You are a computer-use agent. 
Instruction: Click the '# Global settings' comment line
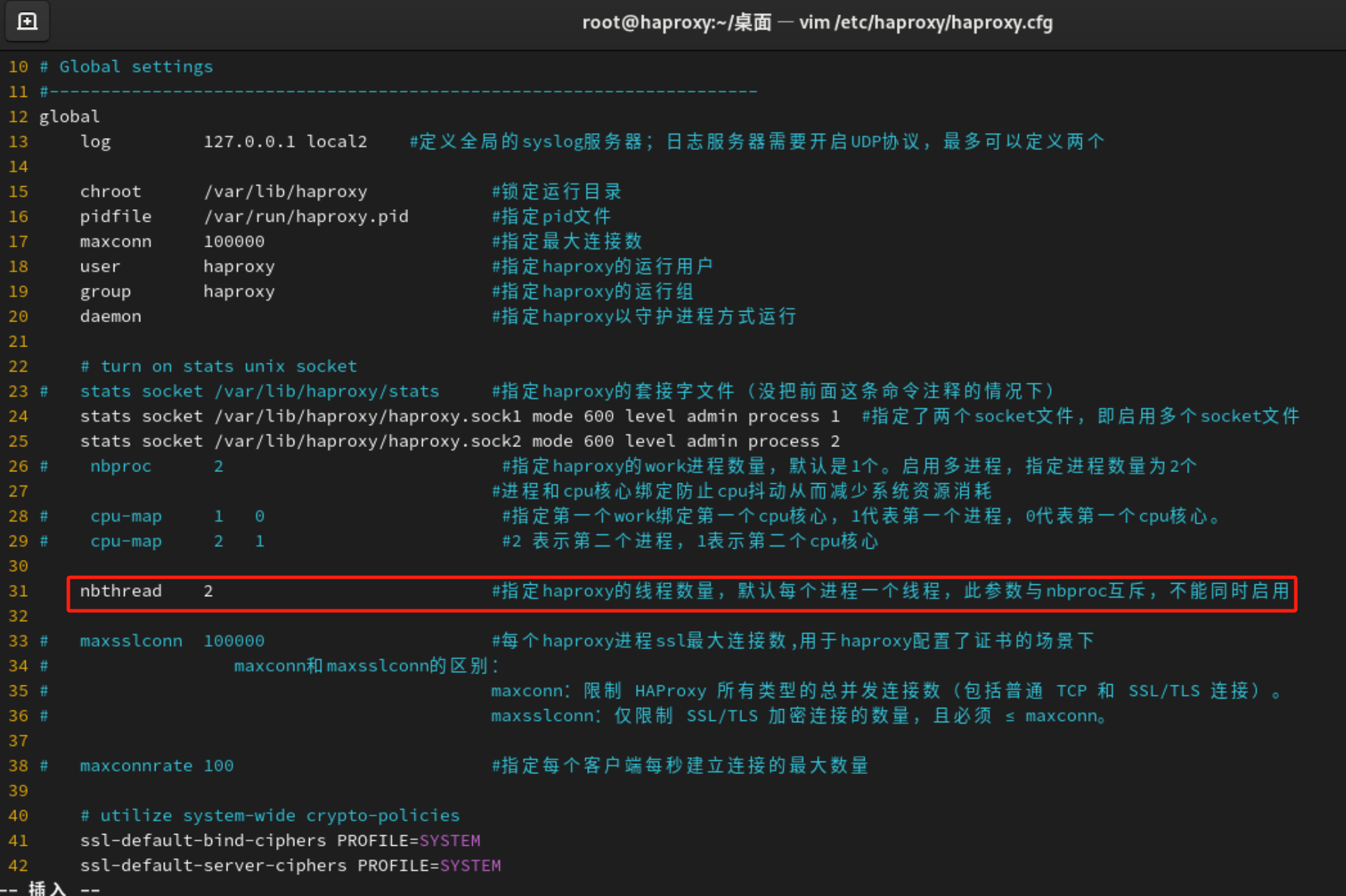[x=126, y=67]
